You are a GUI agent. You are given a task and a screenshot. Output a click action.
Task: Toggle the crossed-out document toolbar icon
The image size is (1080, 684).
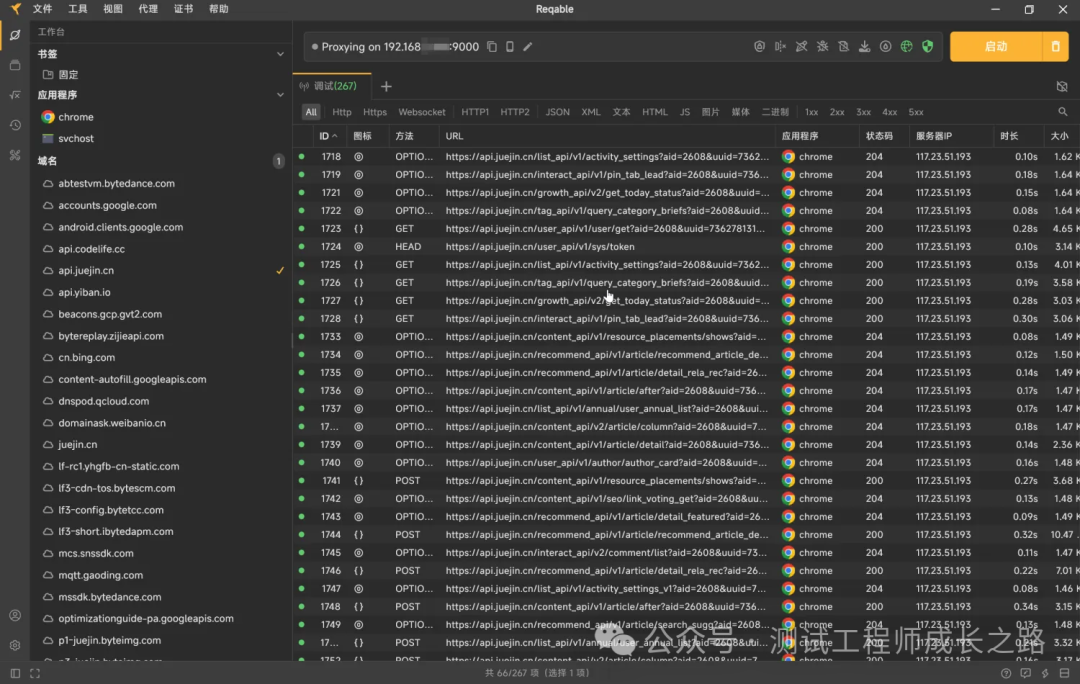click(843, 47)
